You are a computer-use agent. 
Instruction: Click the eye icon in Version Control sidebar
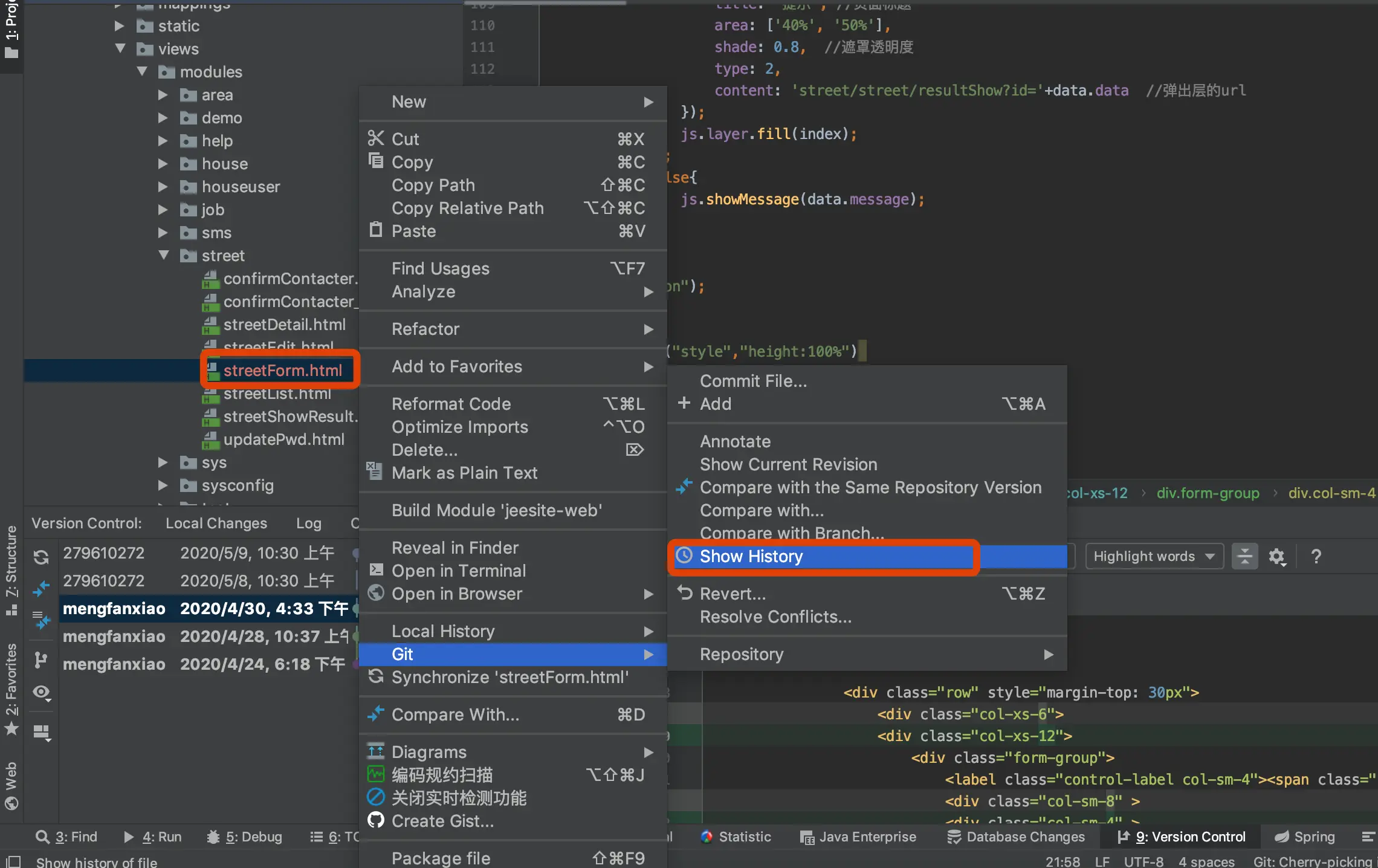tap(41, 692)
